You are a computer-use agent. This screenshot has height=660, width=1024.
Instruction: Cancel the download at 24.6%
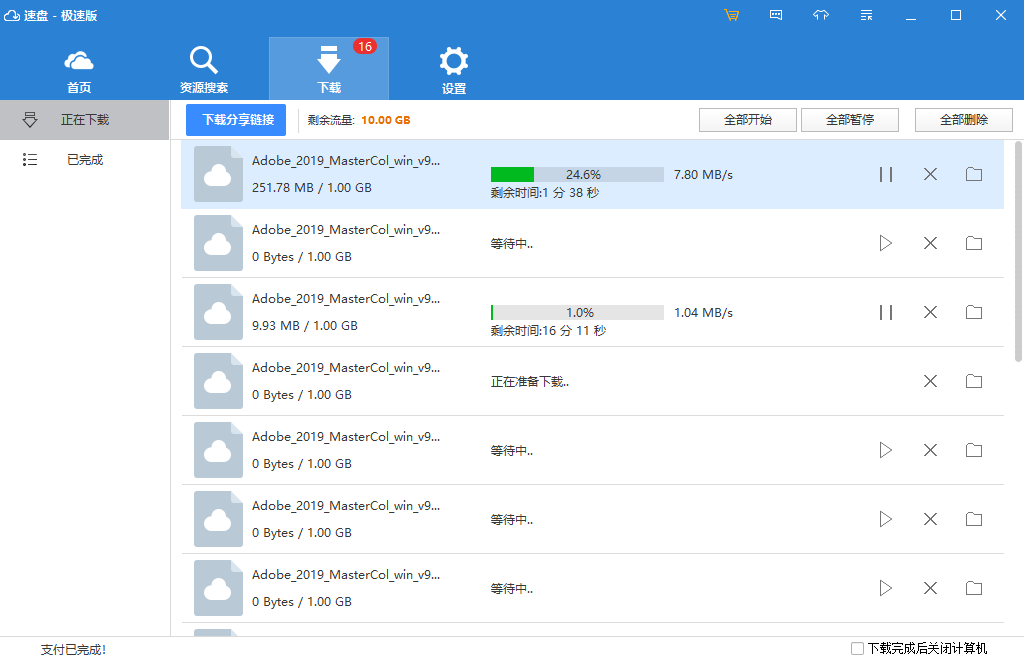coord(931,174)
